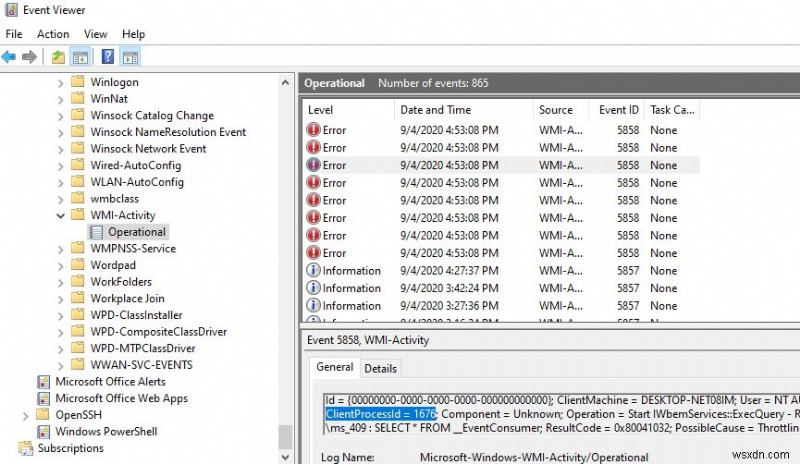The width and height of the screenshot is (800, 464).
Task: Sort events by the Level column header
Action: [348, 110]
